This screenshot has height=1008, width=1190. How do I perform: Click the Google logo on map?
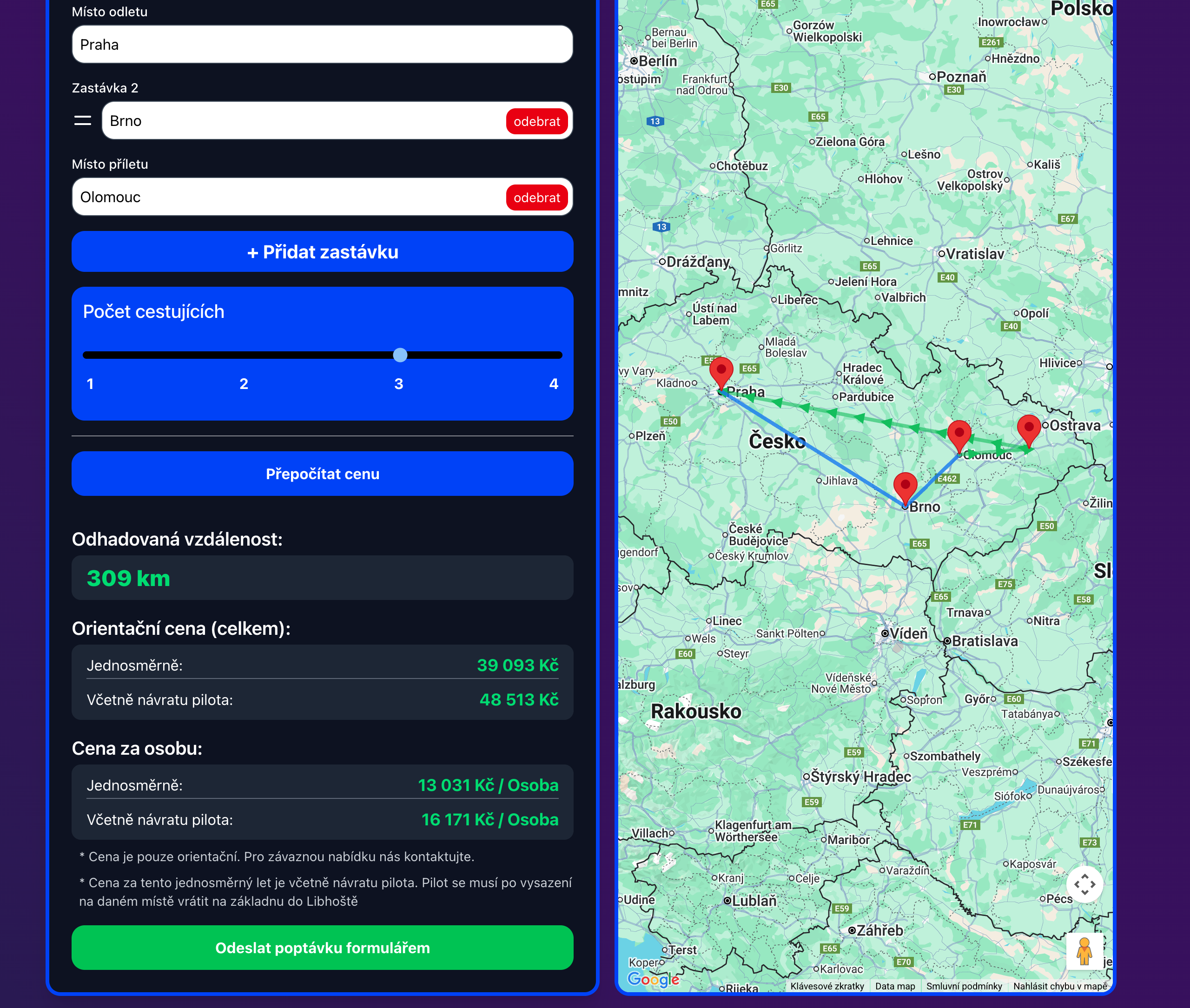tap(653, 980)
